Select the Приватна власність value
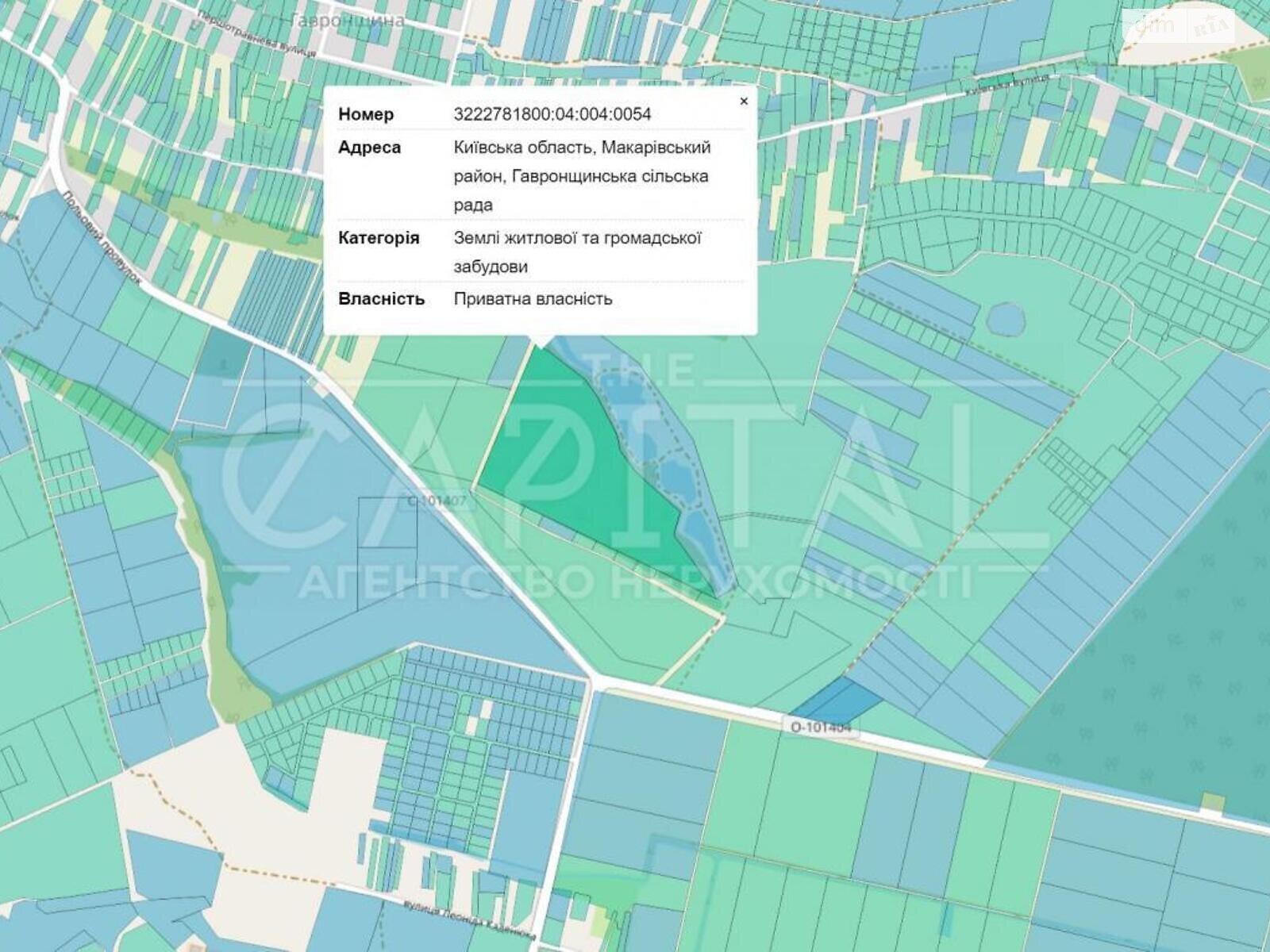Image resolution: width=1270 pixels, height=952 pixels. pyautogui.click(x=533, y=298)
